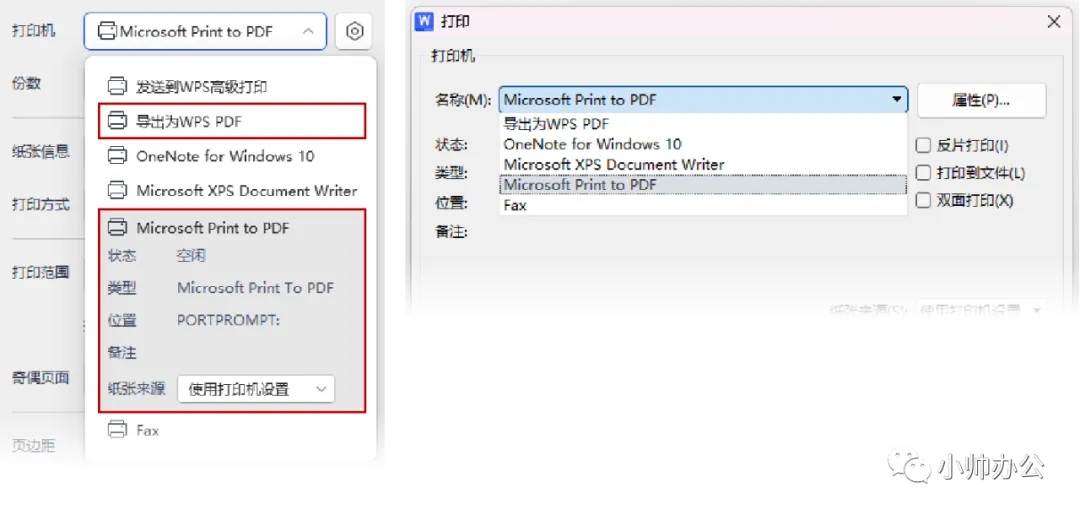Enable the 打印到文件(L) checkbox
1080x515 pixels.
(x=922, y=173)
